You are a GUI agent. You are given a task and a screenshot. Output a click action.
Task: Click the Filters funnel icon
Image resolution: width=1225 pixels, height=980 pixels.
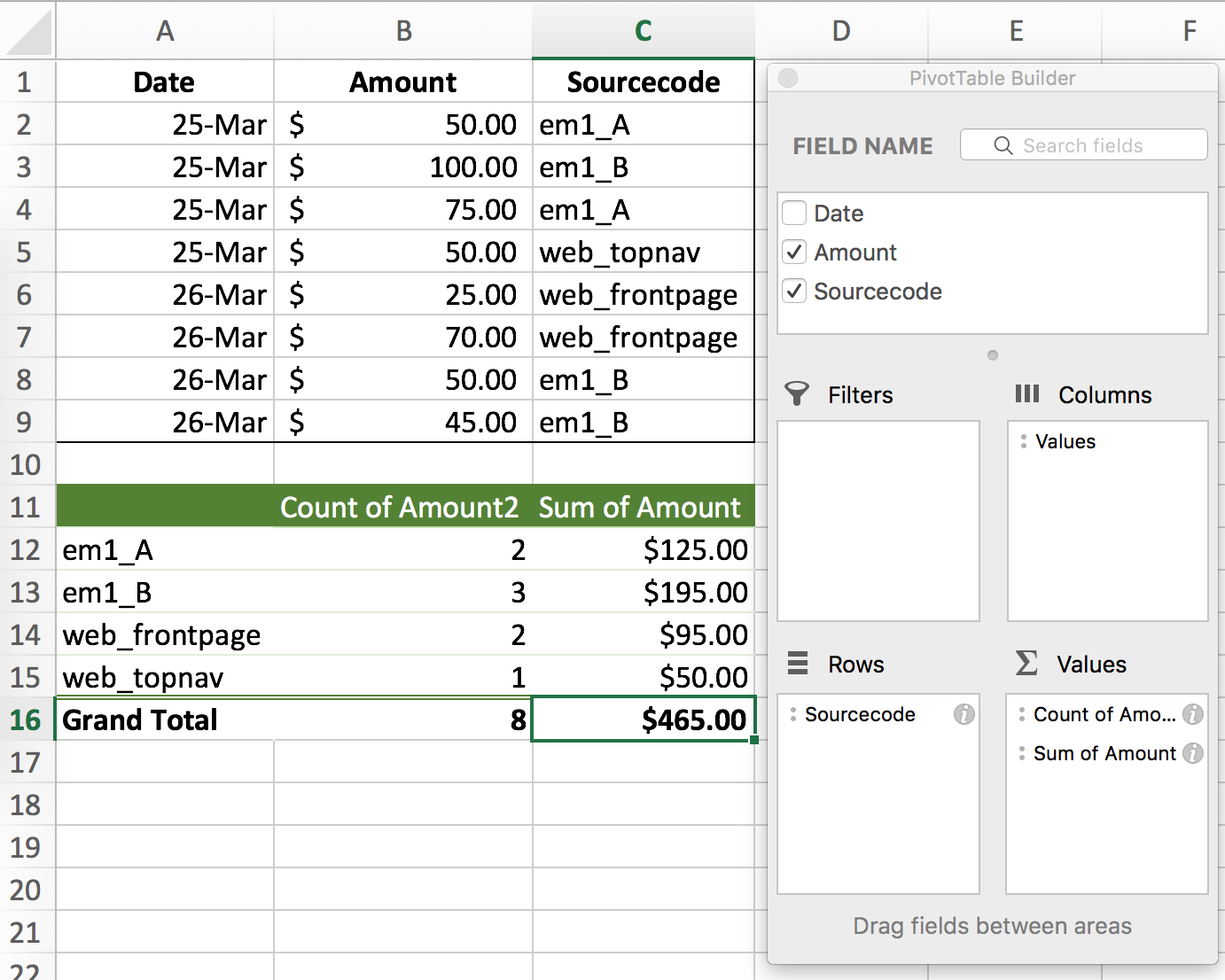coord(797,394)
